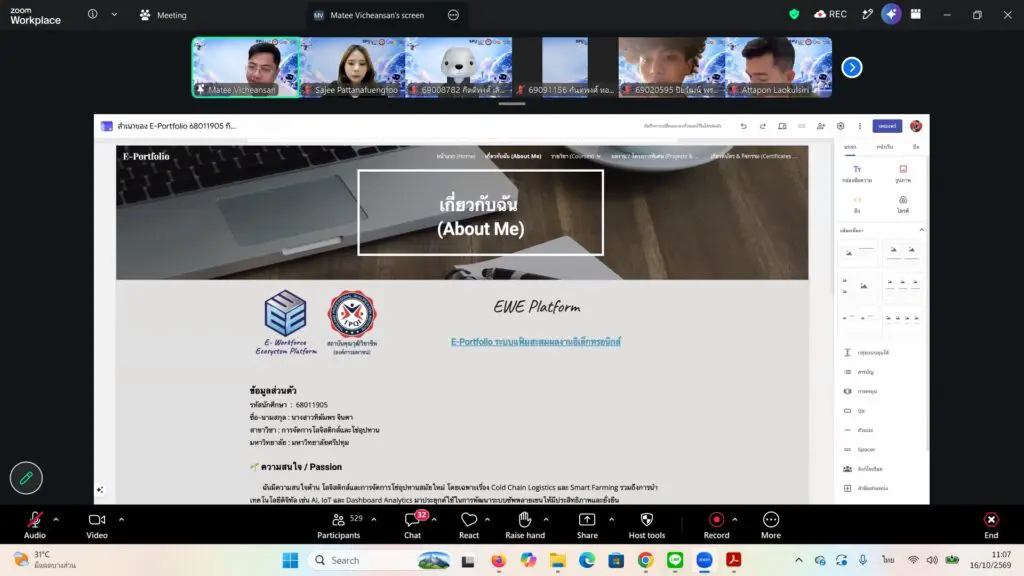1024x576 pixels.
Task: Select About Me navigation menu item
Action: pyautogui.click(x=513, y=156)
